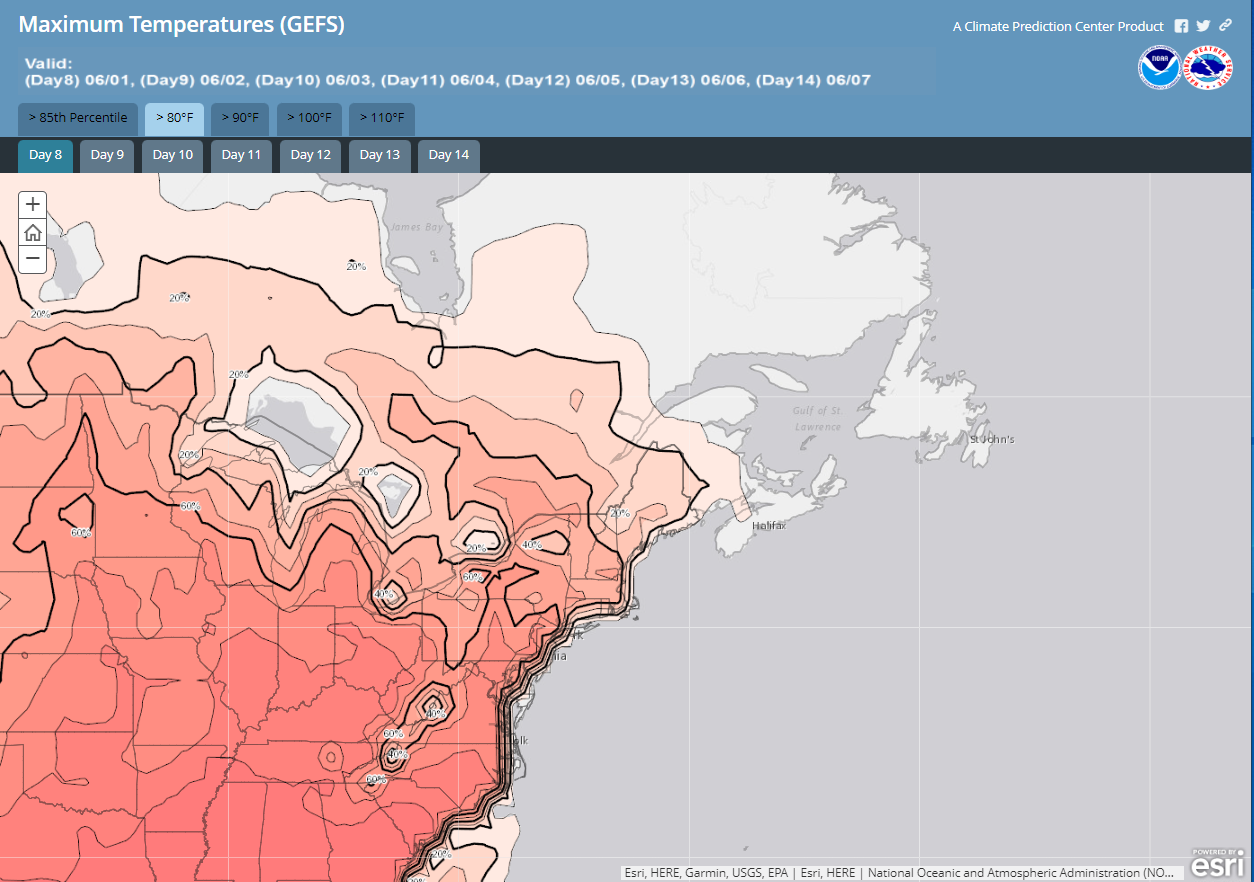
Task: Choose the > 100°F threshold
Action: pyautogui.click(x=309, y=118)
